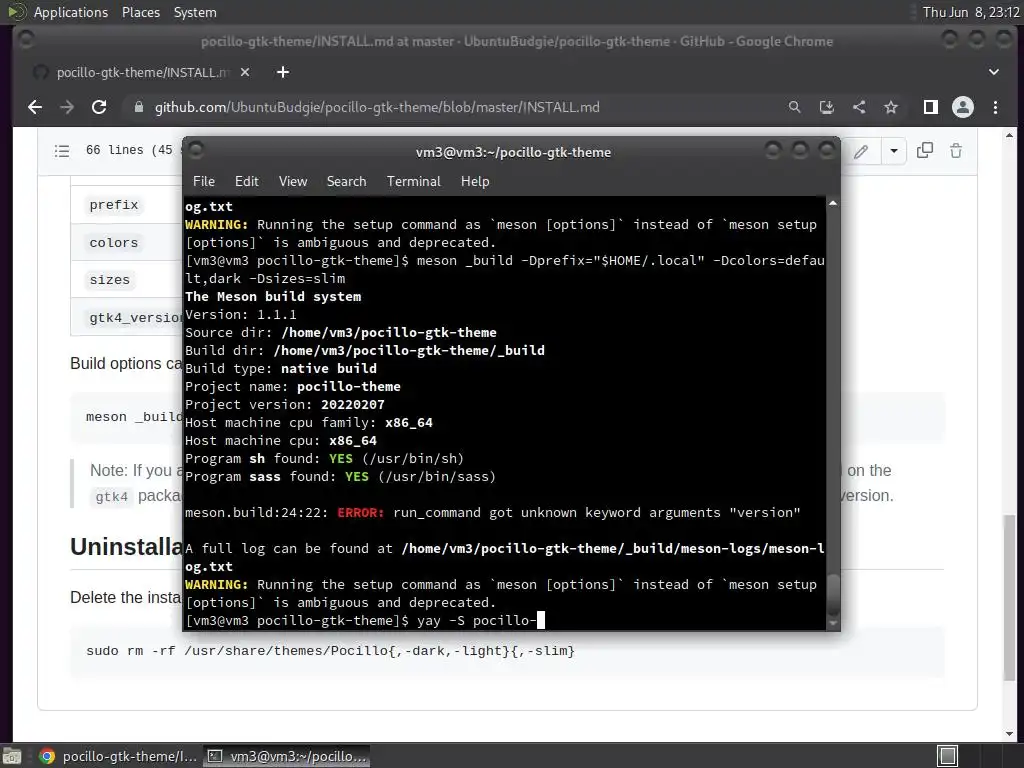
Task: Go forward in Chrome history
Action: tap(67, 107)
